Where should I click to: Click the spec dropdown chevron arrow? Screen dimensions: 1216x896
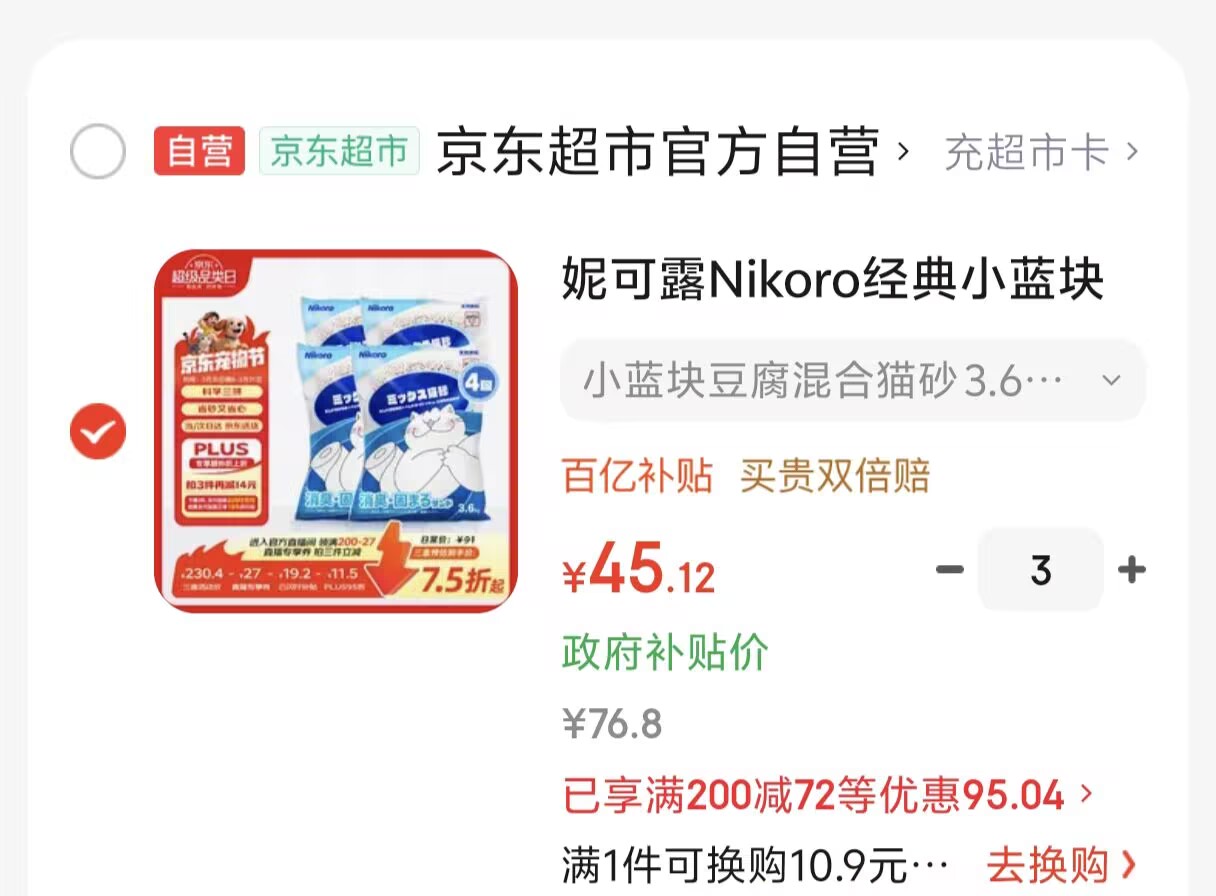(x=1110, y=381)
